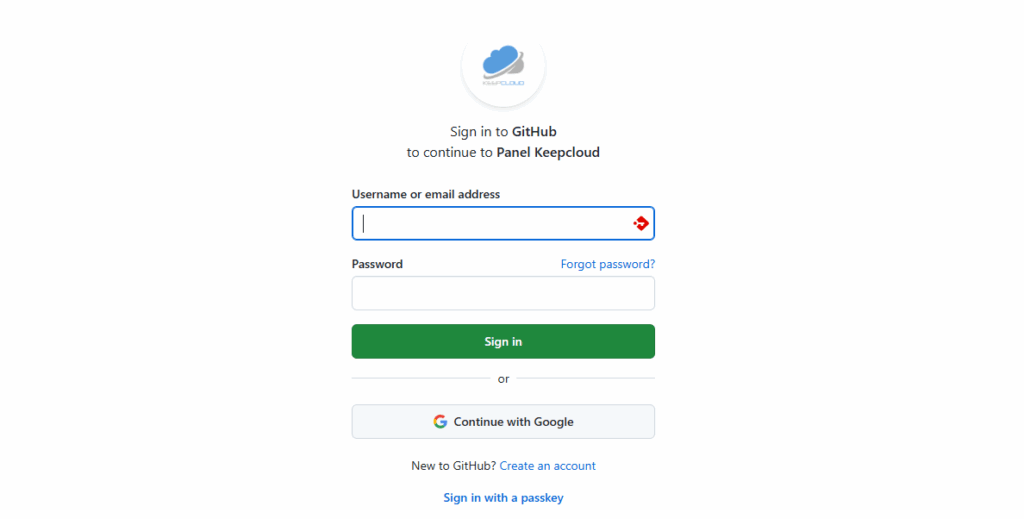
Task: Open the Create an account link
Action: [547, 465]
